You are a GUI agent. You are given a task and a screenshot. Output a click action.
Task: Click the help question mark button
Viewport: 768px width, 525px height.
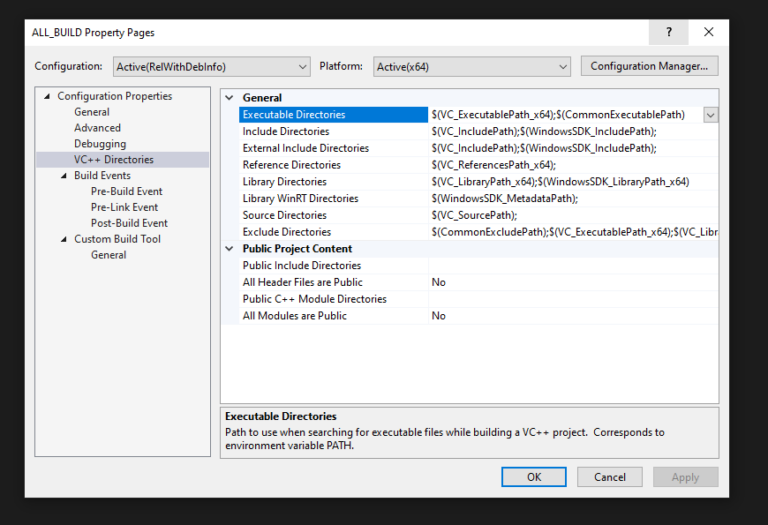669,32
